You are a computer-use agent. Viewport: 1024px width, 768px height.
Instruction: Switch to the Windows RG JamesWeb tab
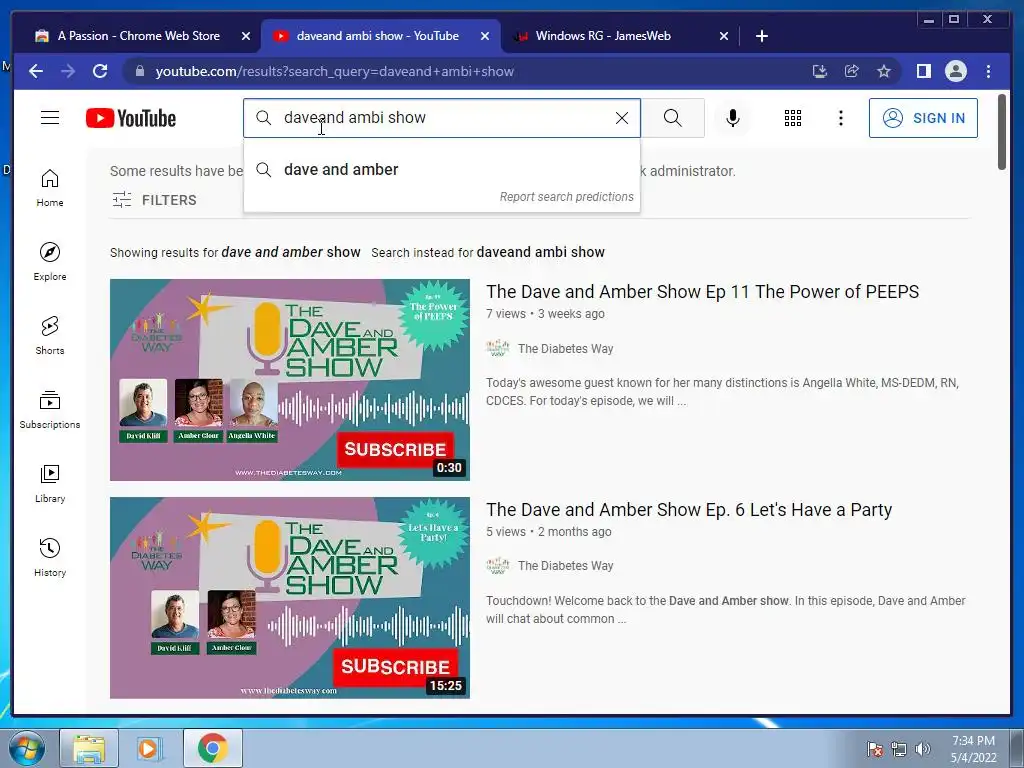pos(603,36)
